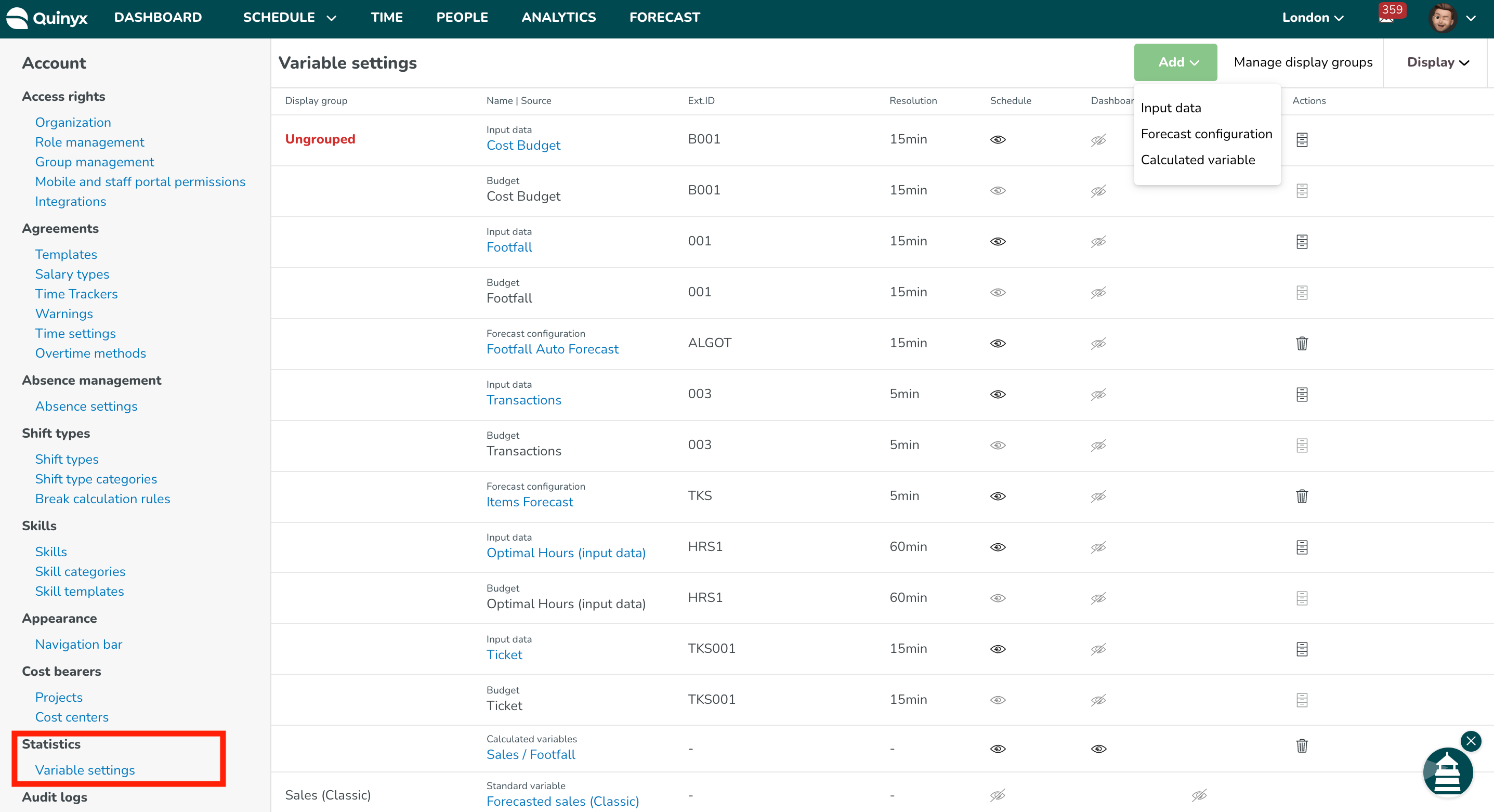Click the action icon for Cost Budget input data
The width and height of the screenshot is (1494, 812).
(1302, 140)
